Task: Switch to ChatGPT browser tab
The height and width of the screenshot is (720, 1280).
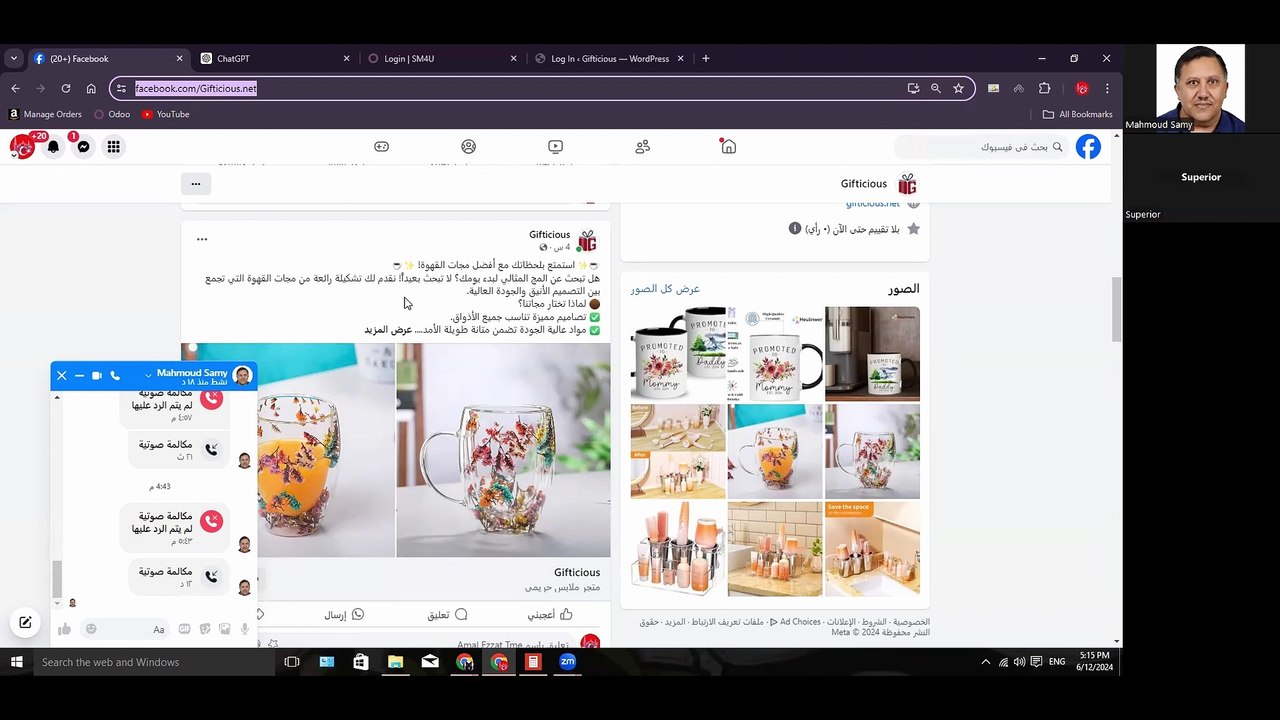Action: click(x=275, y=59)
